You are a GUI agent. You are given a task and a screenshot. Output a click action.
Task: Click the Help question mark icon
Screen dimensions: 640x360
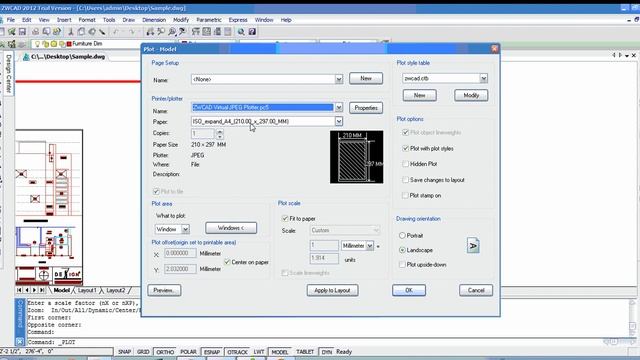[x=252, y=31]
